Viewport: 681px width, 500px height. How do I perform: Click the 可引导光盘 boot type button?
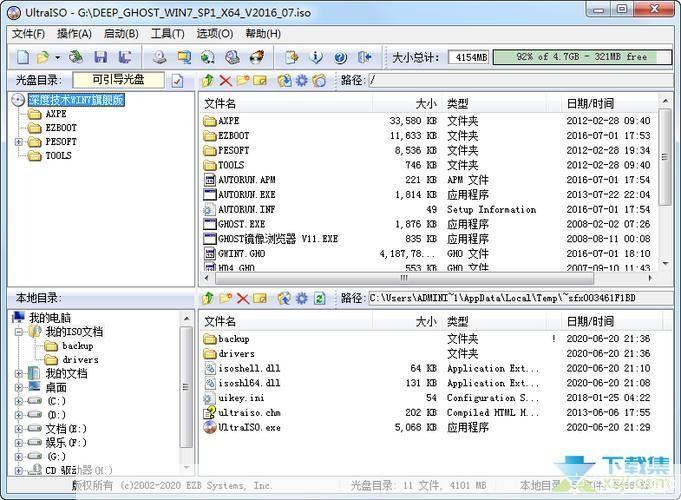[119, 79]
